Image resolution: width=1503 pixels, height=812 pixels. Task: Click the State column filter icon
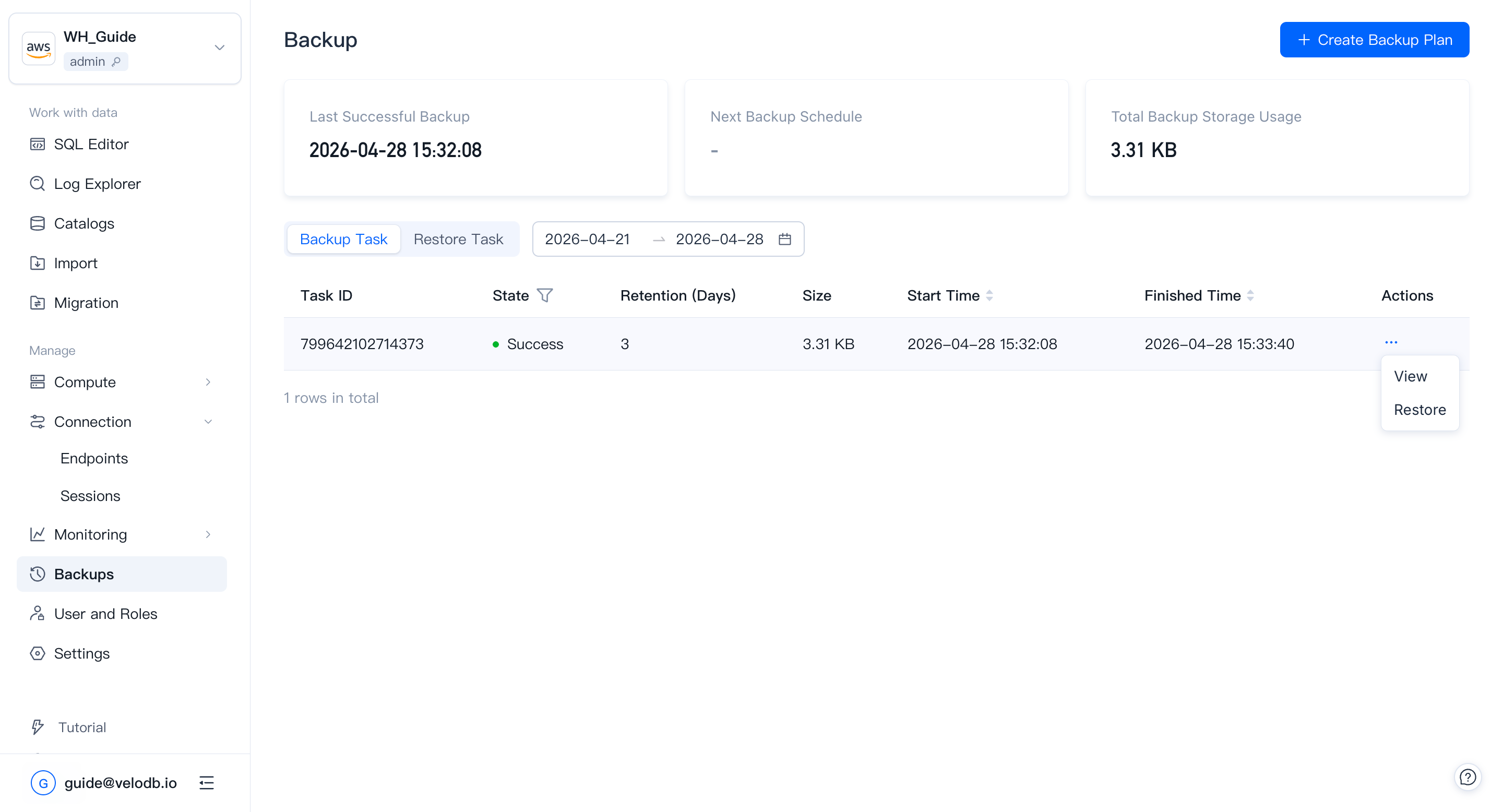544,296
